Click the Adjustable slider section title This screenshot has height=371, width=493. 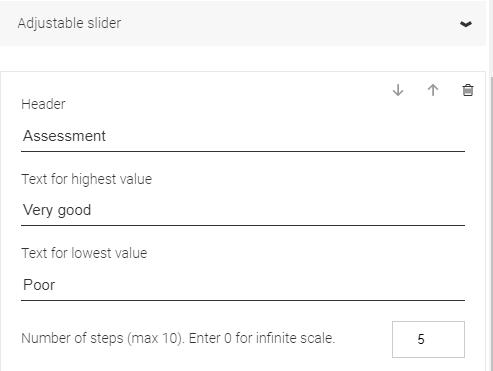tap(69, 23)
